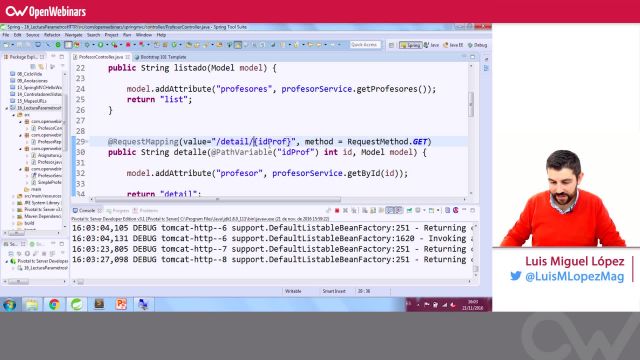Switch to the Java perspective

[x=431, y=45]
